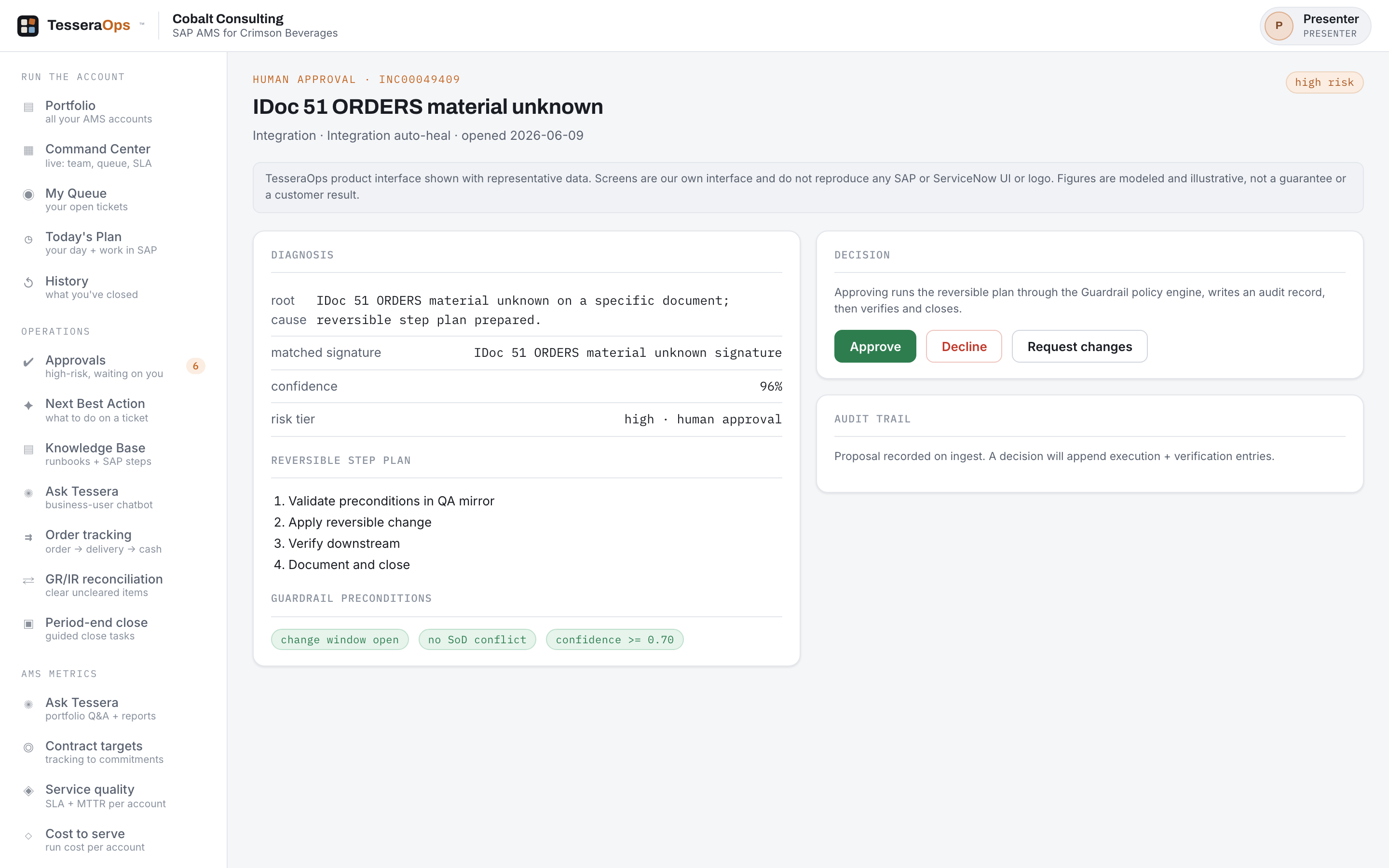Screen dimensions: 1389x868
Task: Click the TesseraOps logo icon
Action: tap(27, 26)
